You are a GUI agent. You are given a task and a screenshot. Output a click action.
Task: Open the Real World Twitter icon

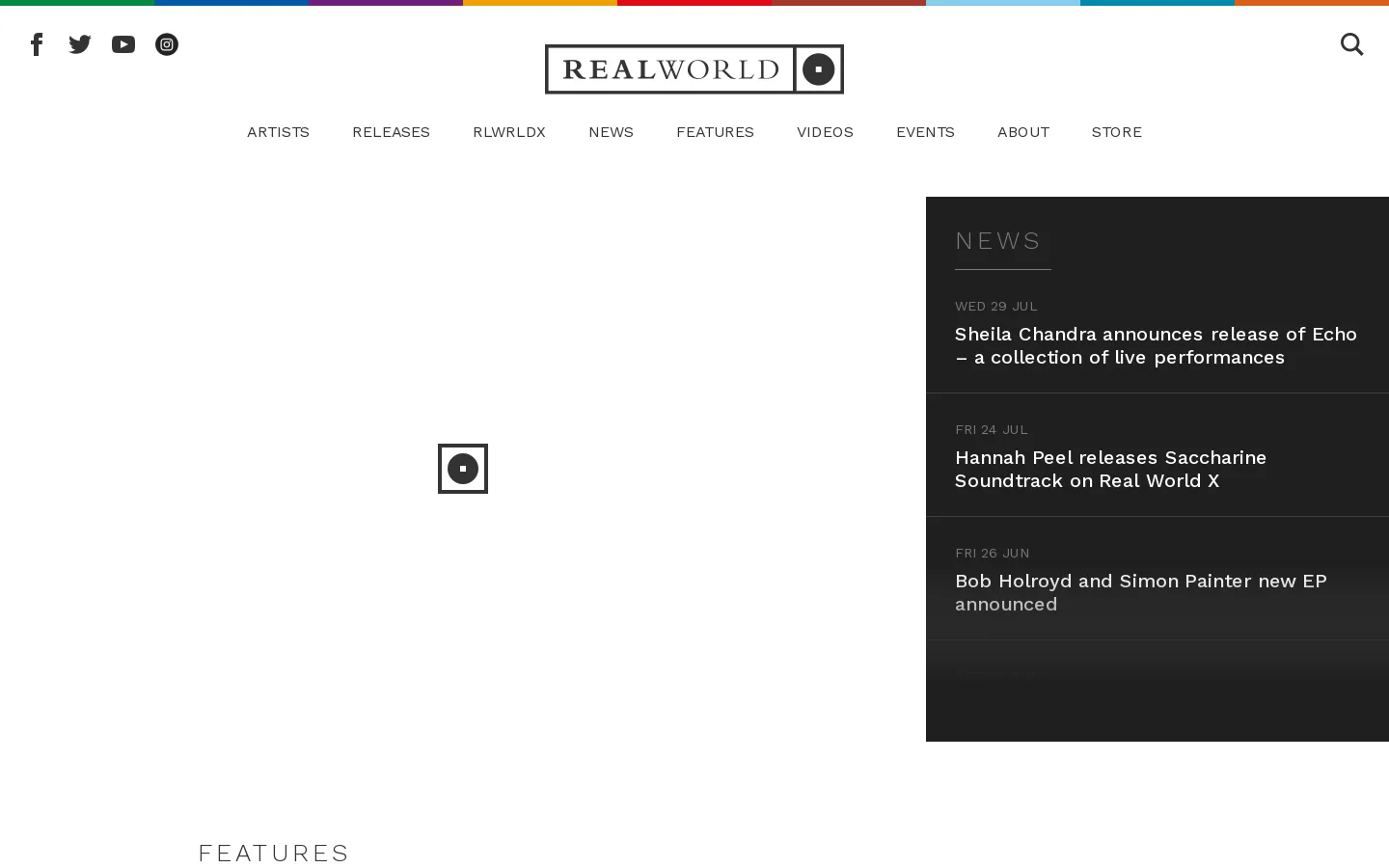tap(80, 44)
